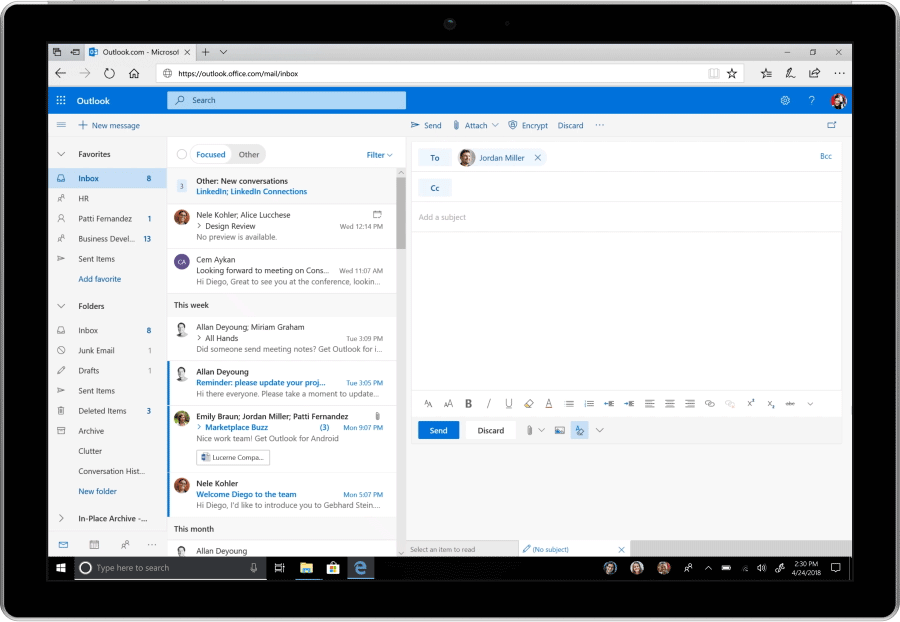Insert a numbered list

pyautogui.click(x=589, y=404)
